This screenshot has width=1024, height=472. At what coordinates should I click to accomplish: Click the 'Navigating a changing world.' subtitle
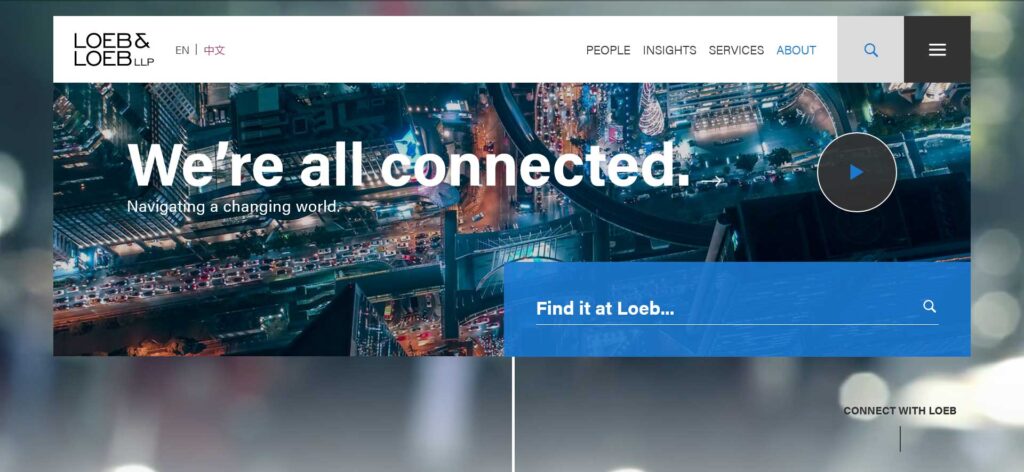234,207
